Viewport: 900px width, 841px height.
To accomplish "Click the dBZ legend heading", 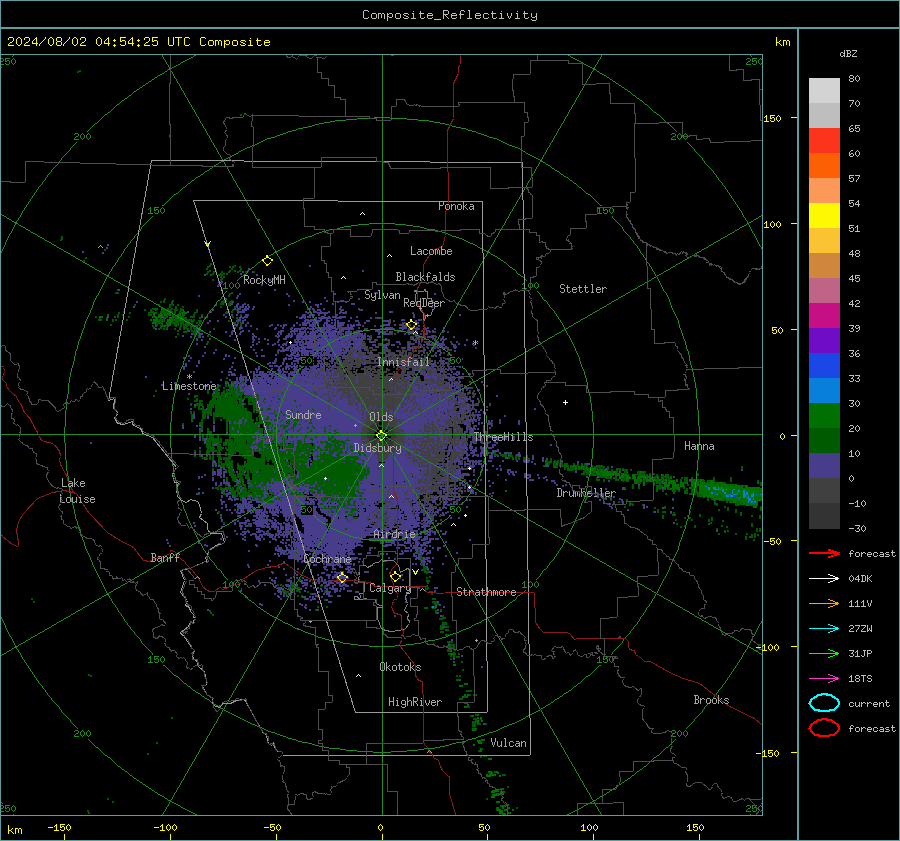I will (x=848, y=54).
